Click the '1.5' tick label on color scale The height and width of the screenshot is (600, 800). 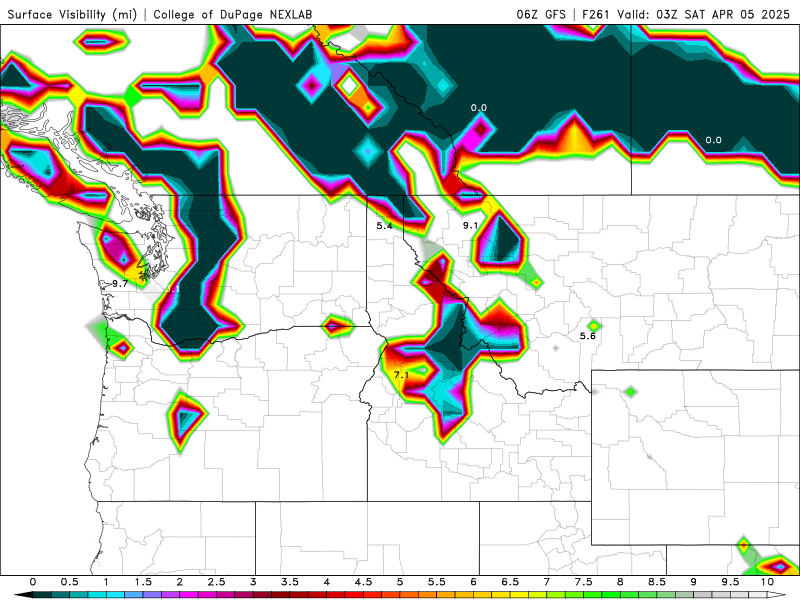[143, 582]
